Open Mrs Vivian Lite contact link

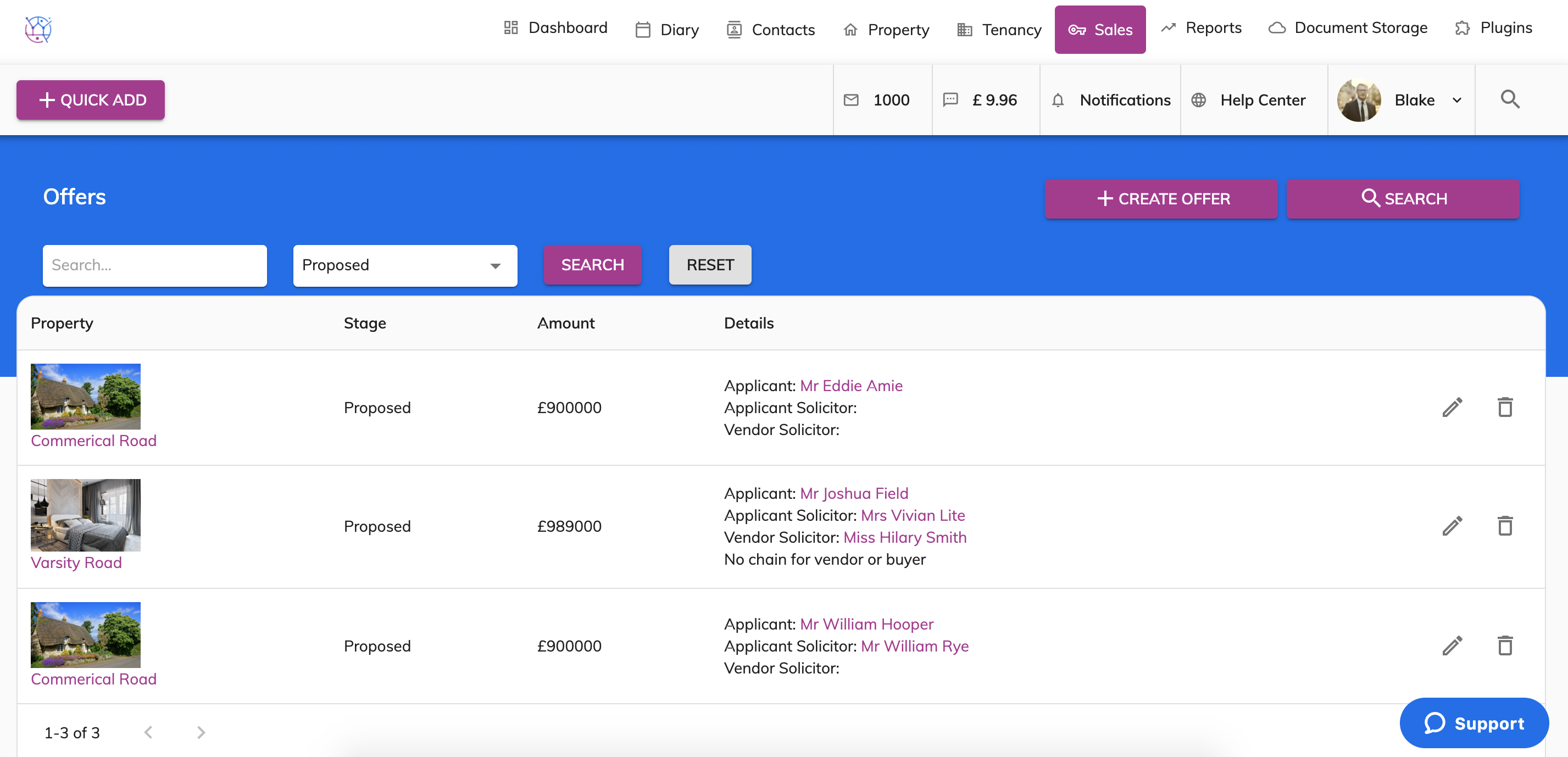click(913, 515)
